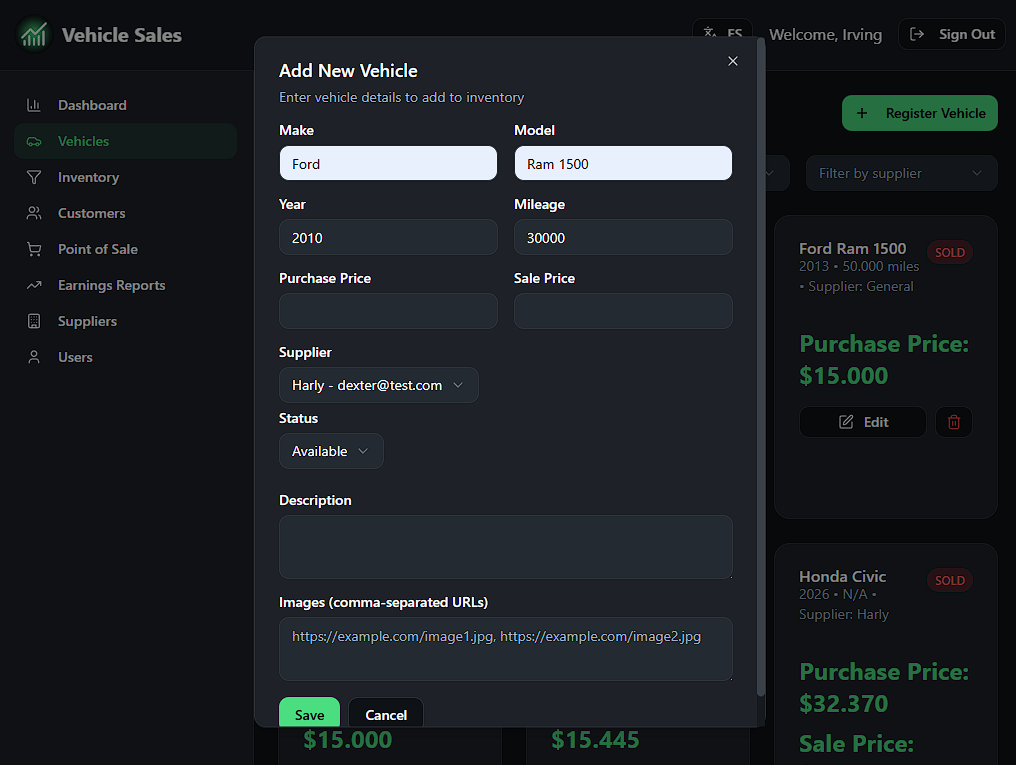1016x765 pixels.
Task: Click the pencil icon on Ford Ram Edit
Action: pyautogui.click(x=846, y=422)
